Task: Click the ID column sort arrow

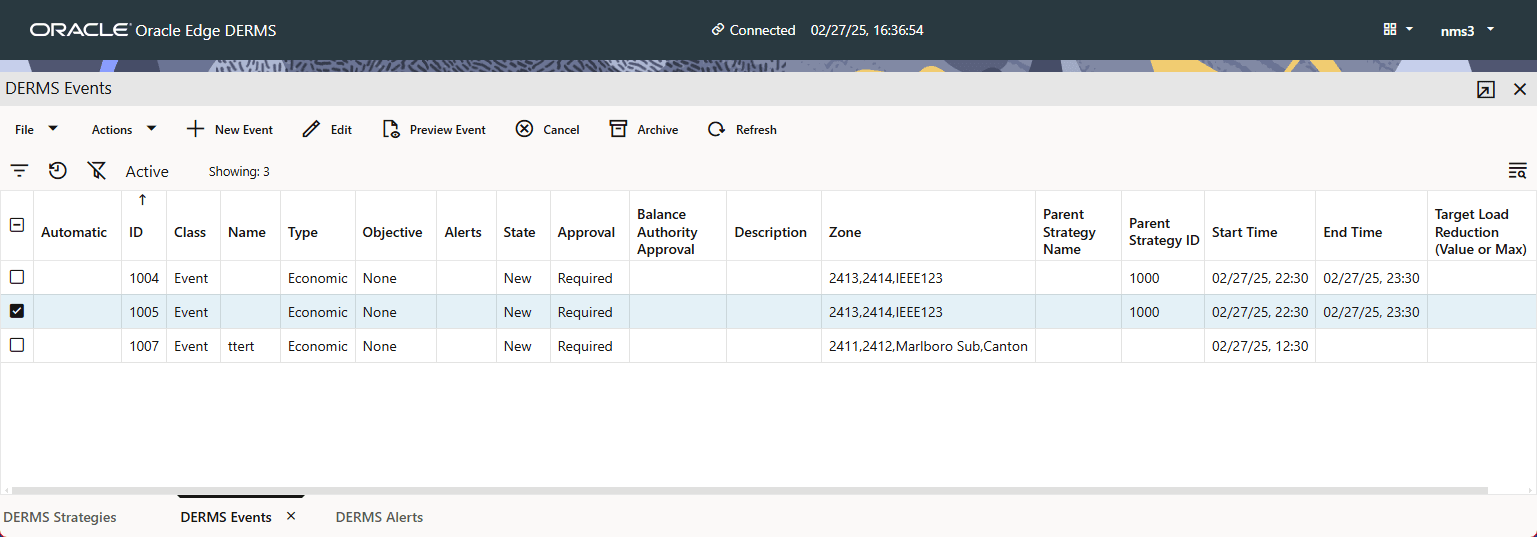Action: click(143, 200)
